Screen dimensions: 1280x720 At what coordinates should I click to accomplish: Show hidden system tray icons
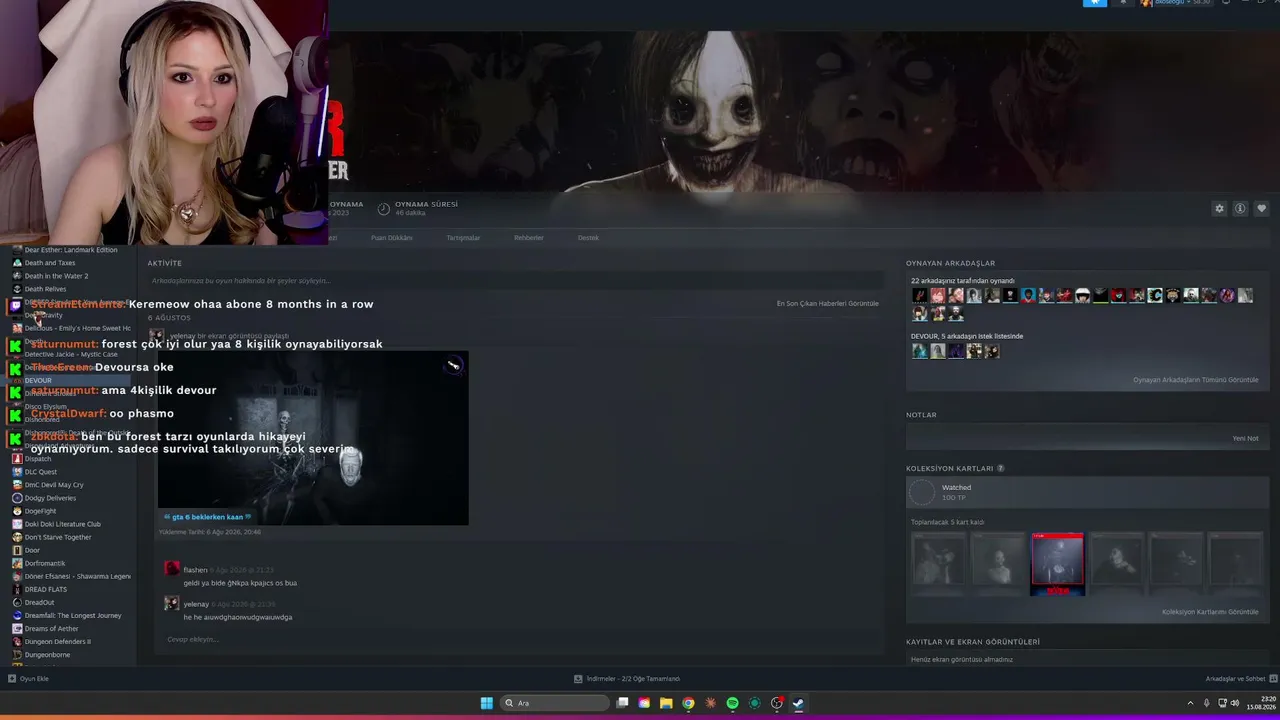(x=1190, y=703)
